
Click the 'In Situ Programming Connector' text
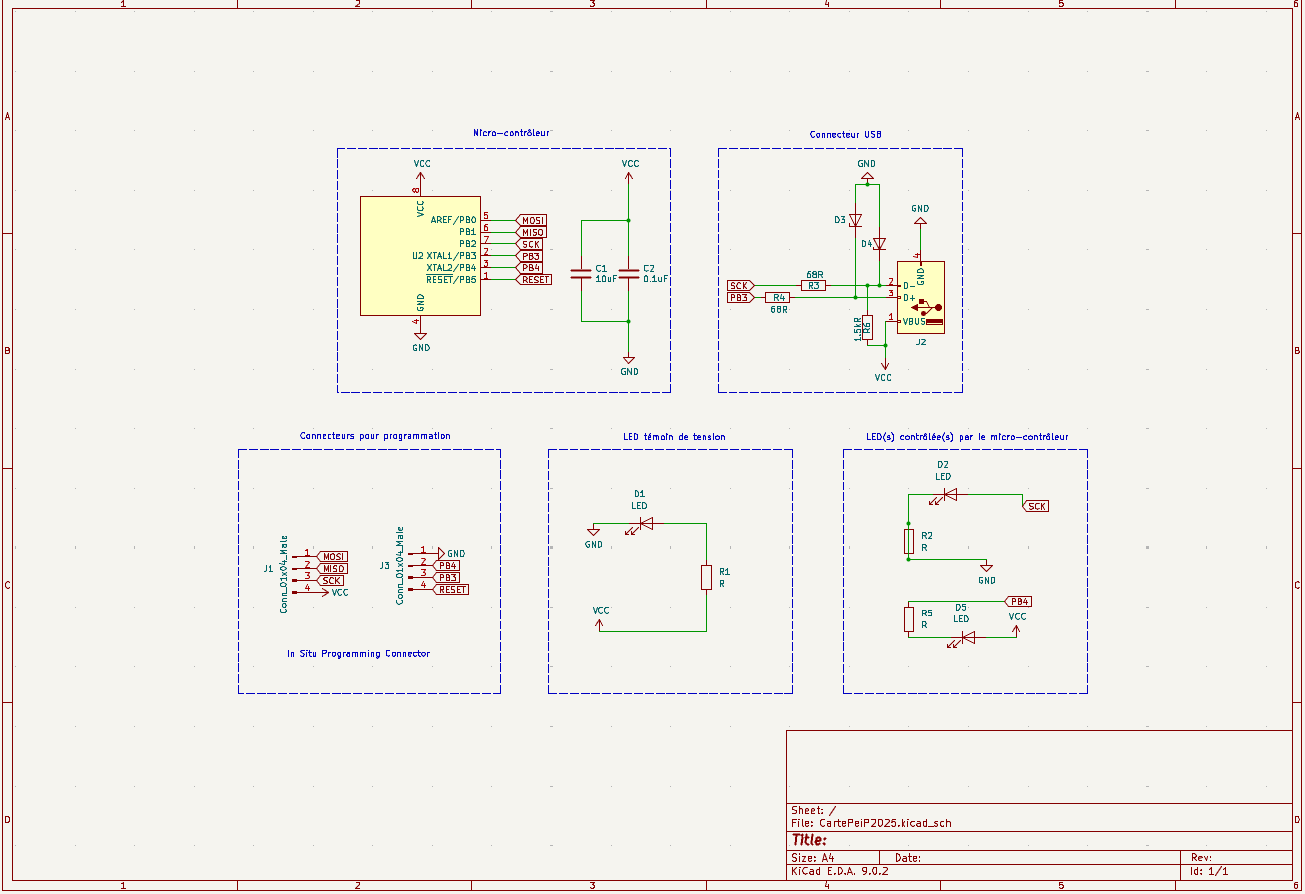click(x=358, y=654)
